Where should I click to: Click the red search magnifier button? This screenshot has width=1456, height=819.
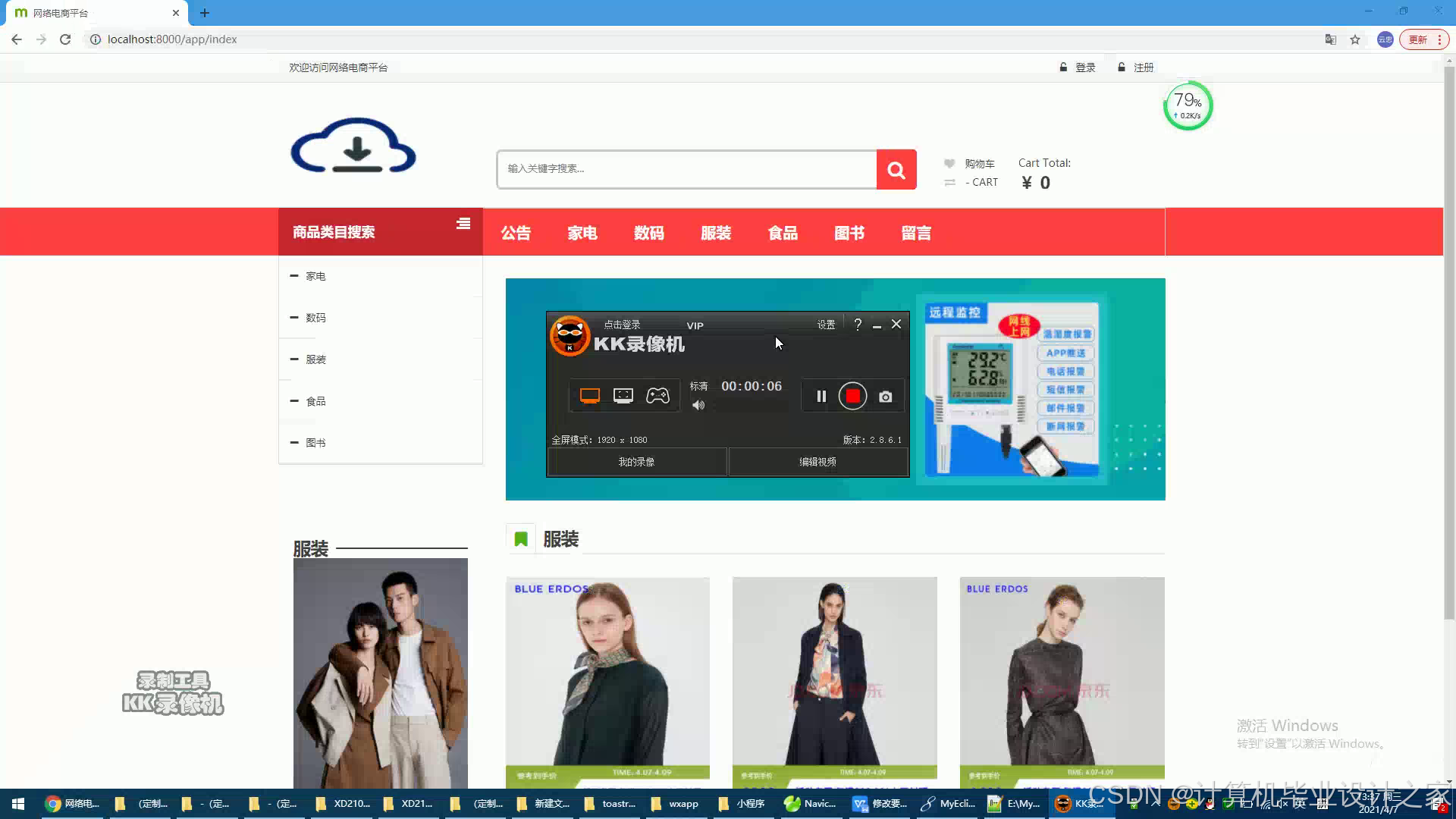pyautogui.click(x=896, y=169)
